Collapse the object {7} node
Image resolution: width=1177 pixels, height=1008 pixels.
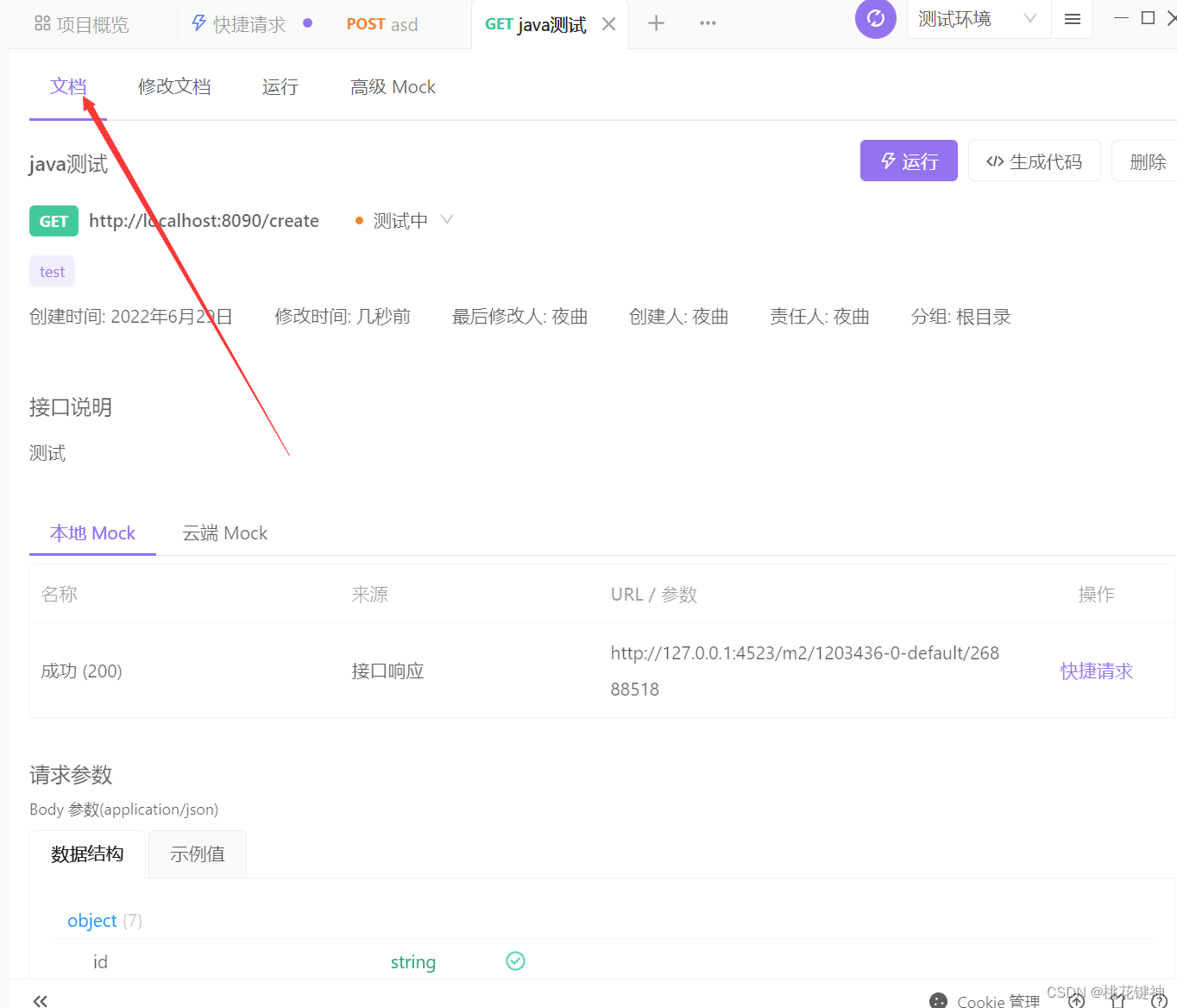[x=104, y=921]
